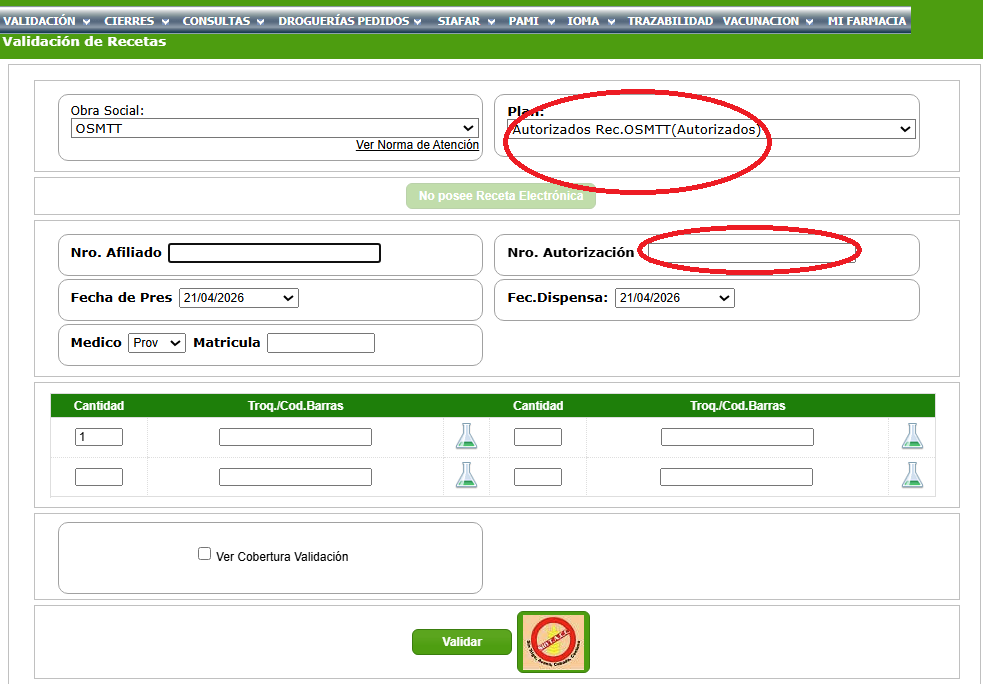Click No posee Receta Electrónica button
983x684 pixels.
pos(501,196)
